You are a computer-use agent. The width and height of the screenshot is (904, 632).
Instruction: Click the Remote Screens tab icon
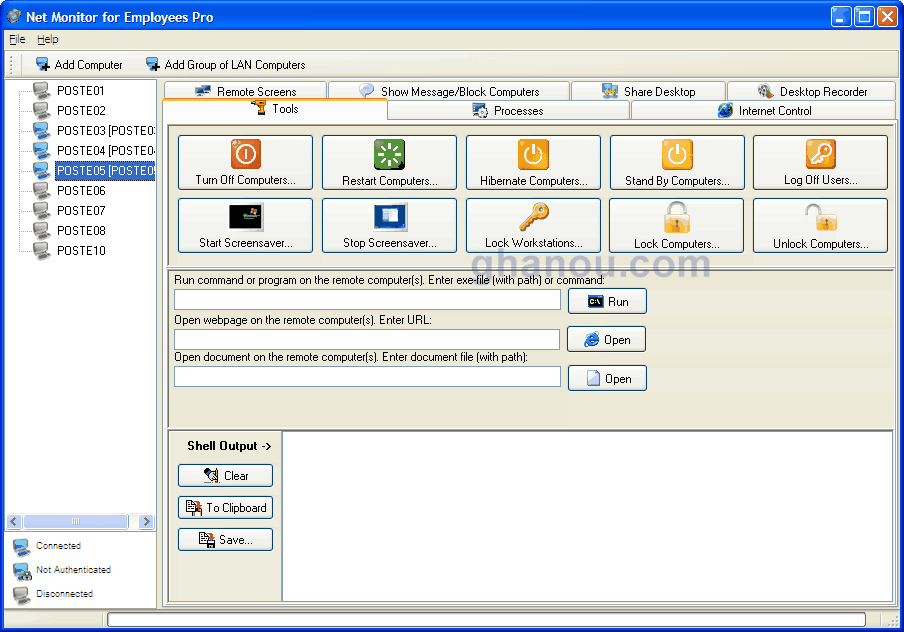(203, 91)
